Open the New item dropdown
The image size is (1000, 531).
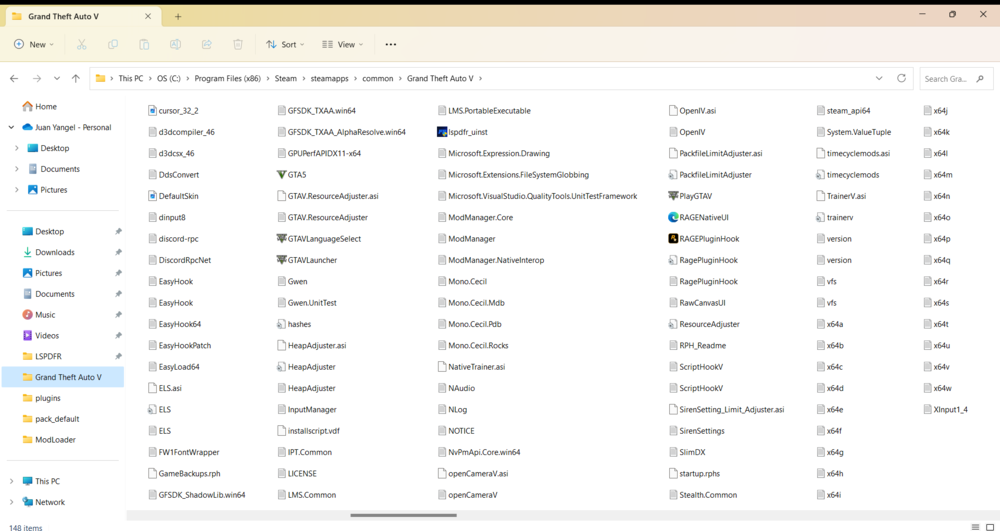coord(34,45)
